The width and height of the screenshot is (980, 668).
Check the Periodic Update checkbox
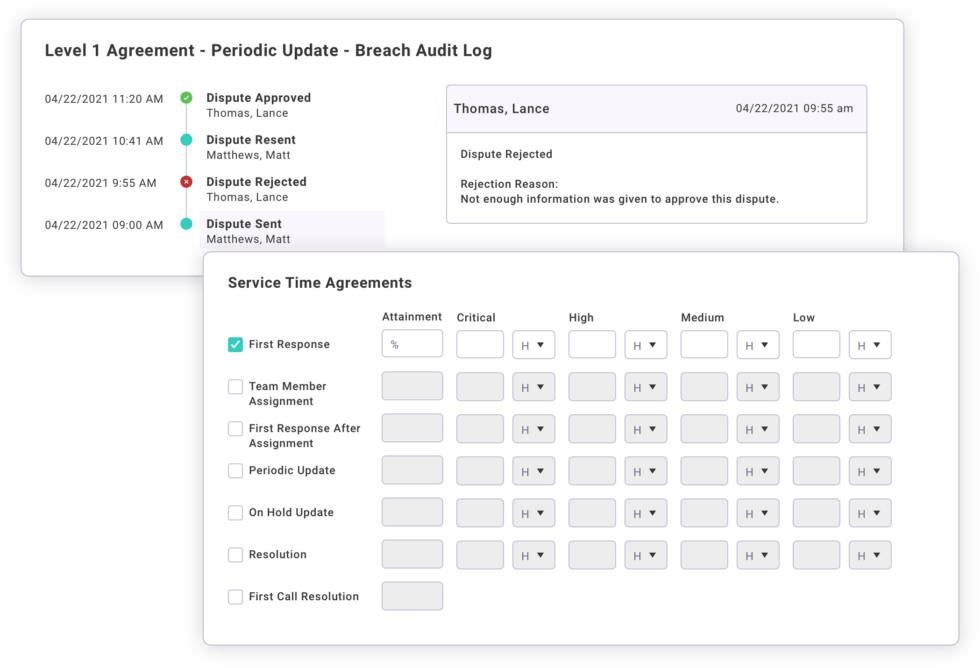coord(235,471)
